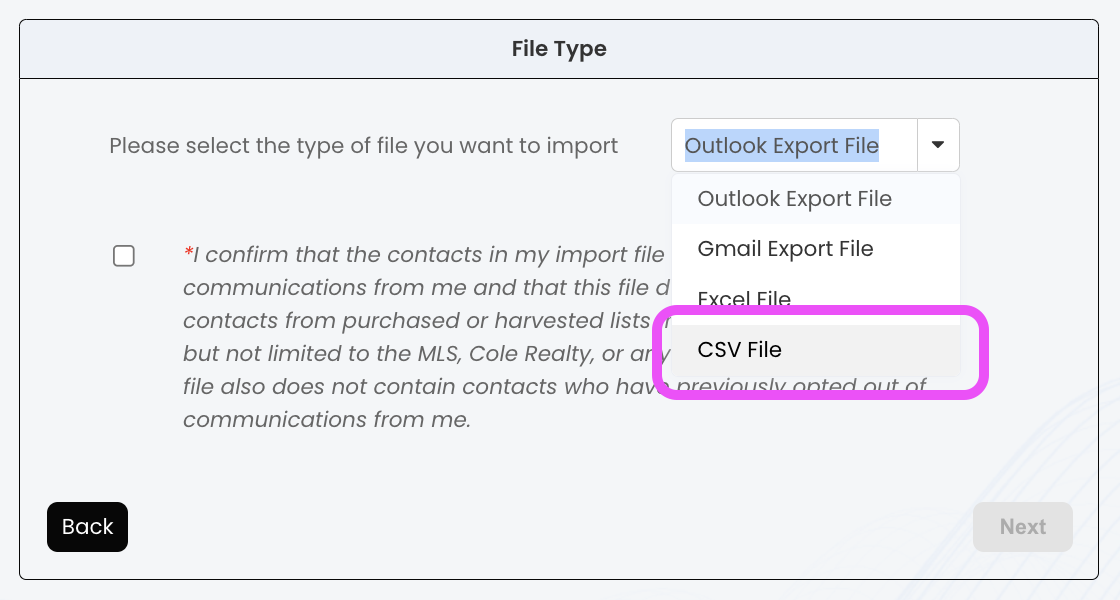Click the red asterisk before 'I confirm'

tap(188, 255)
